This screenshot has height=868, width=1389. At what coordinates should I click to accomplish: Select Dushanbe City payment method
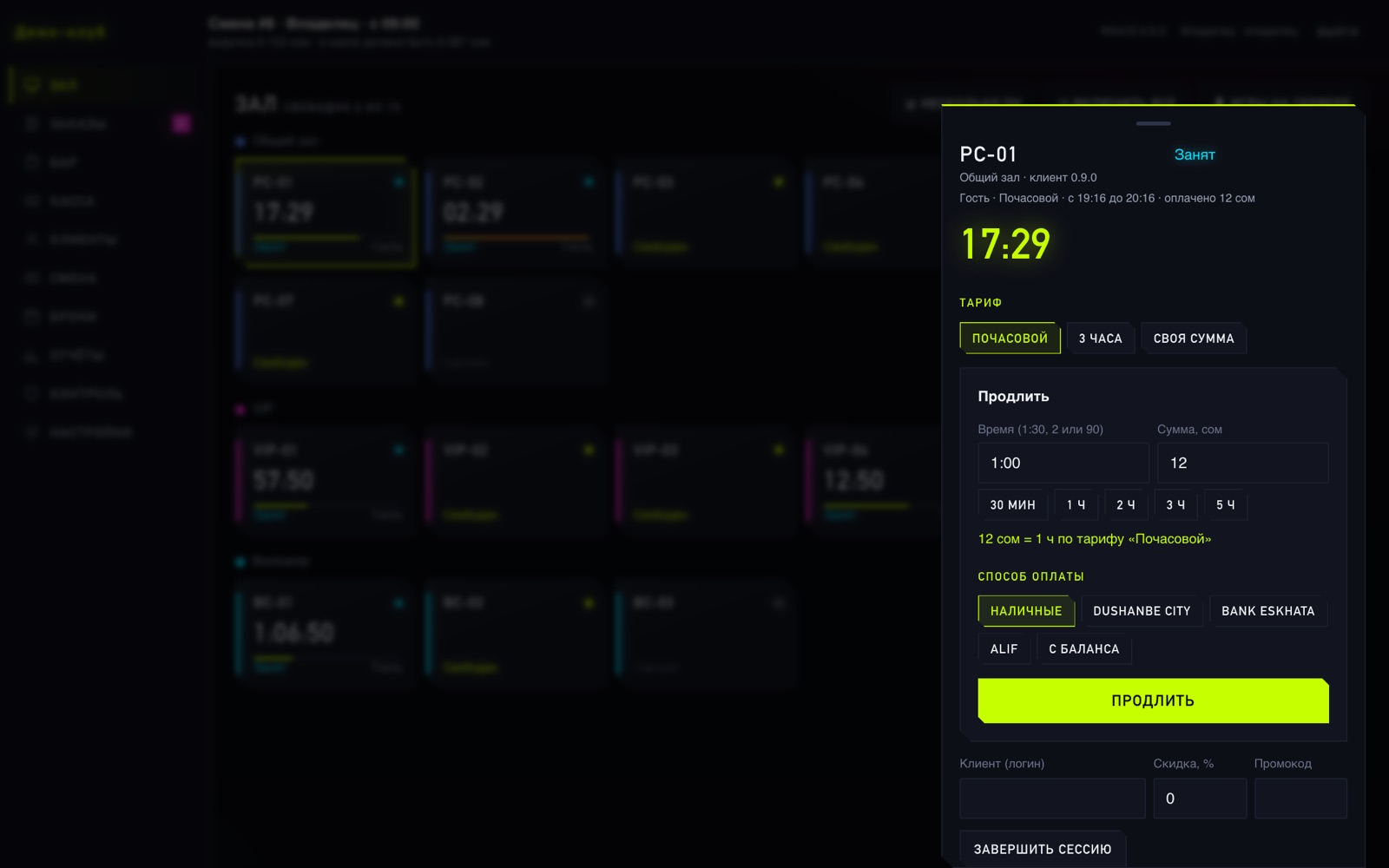1142,611
